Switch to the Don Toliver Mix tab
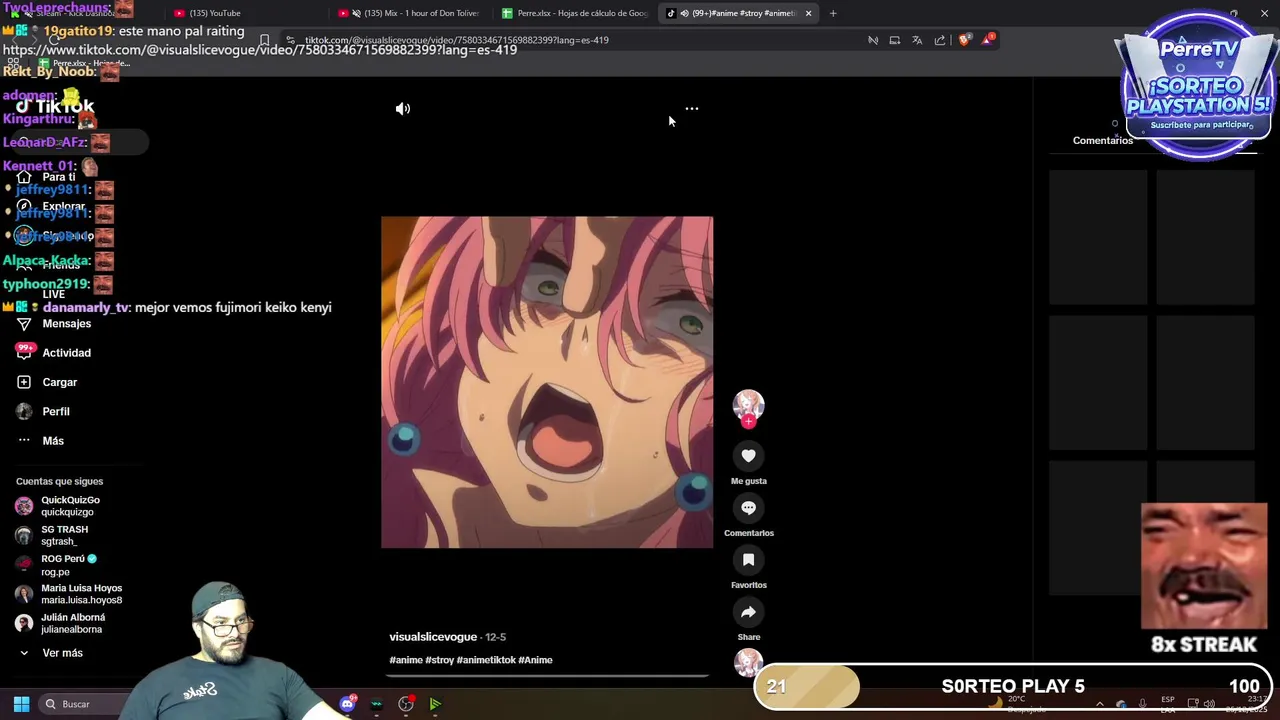The width and height of the screenshot is (1280, 720). coord(410,13)
